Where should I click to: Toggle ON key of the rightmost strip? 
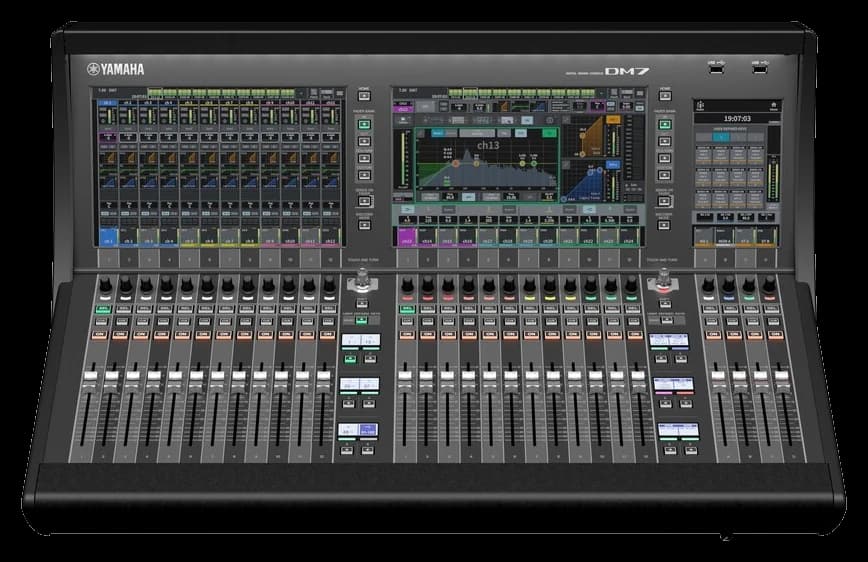pyautogui.click(x=775, y=335)
